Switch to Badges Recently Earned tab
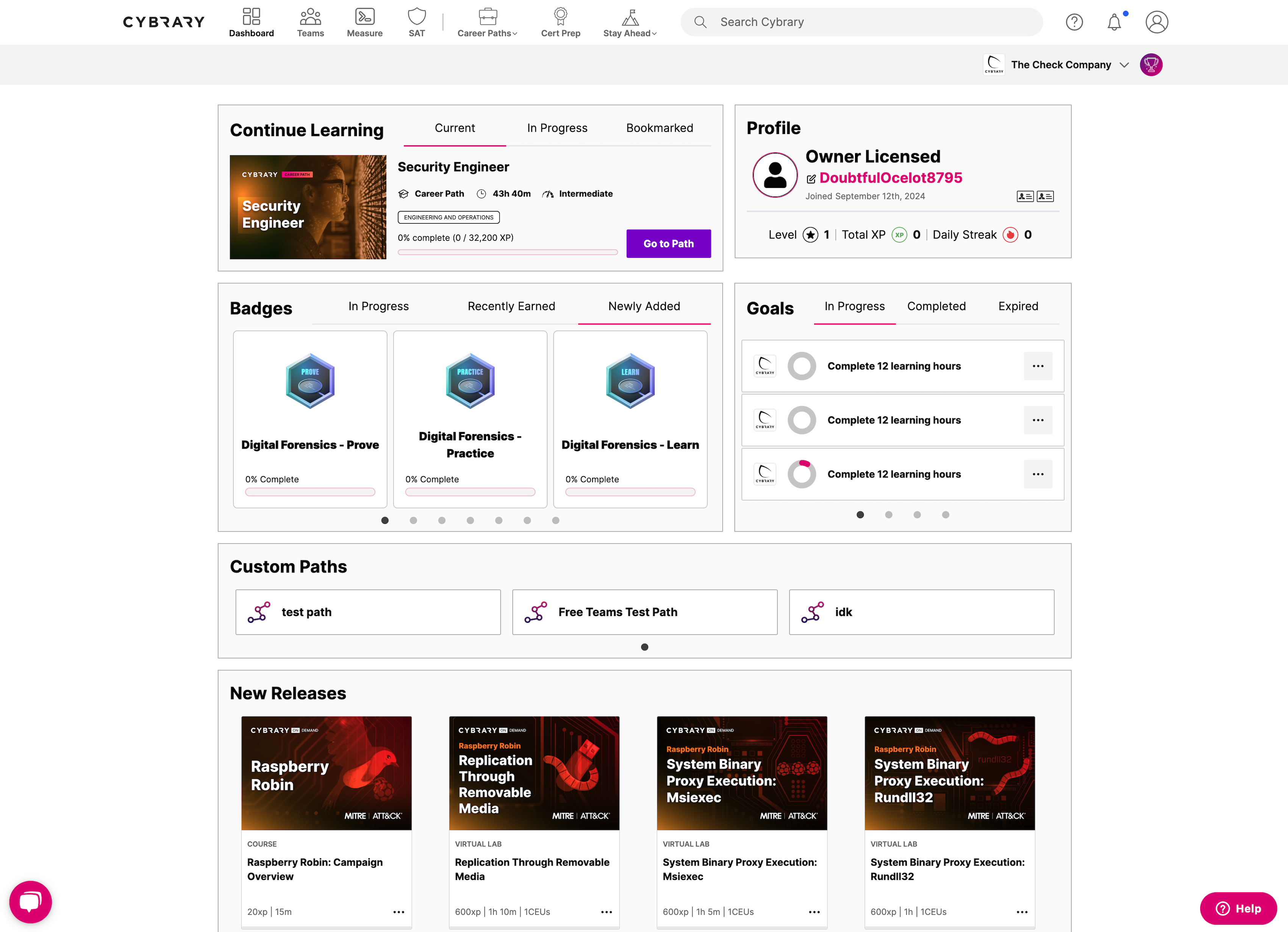This screenshot has height=932, width=1288. 511,306
